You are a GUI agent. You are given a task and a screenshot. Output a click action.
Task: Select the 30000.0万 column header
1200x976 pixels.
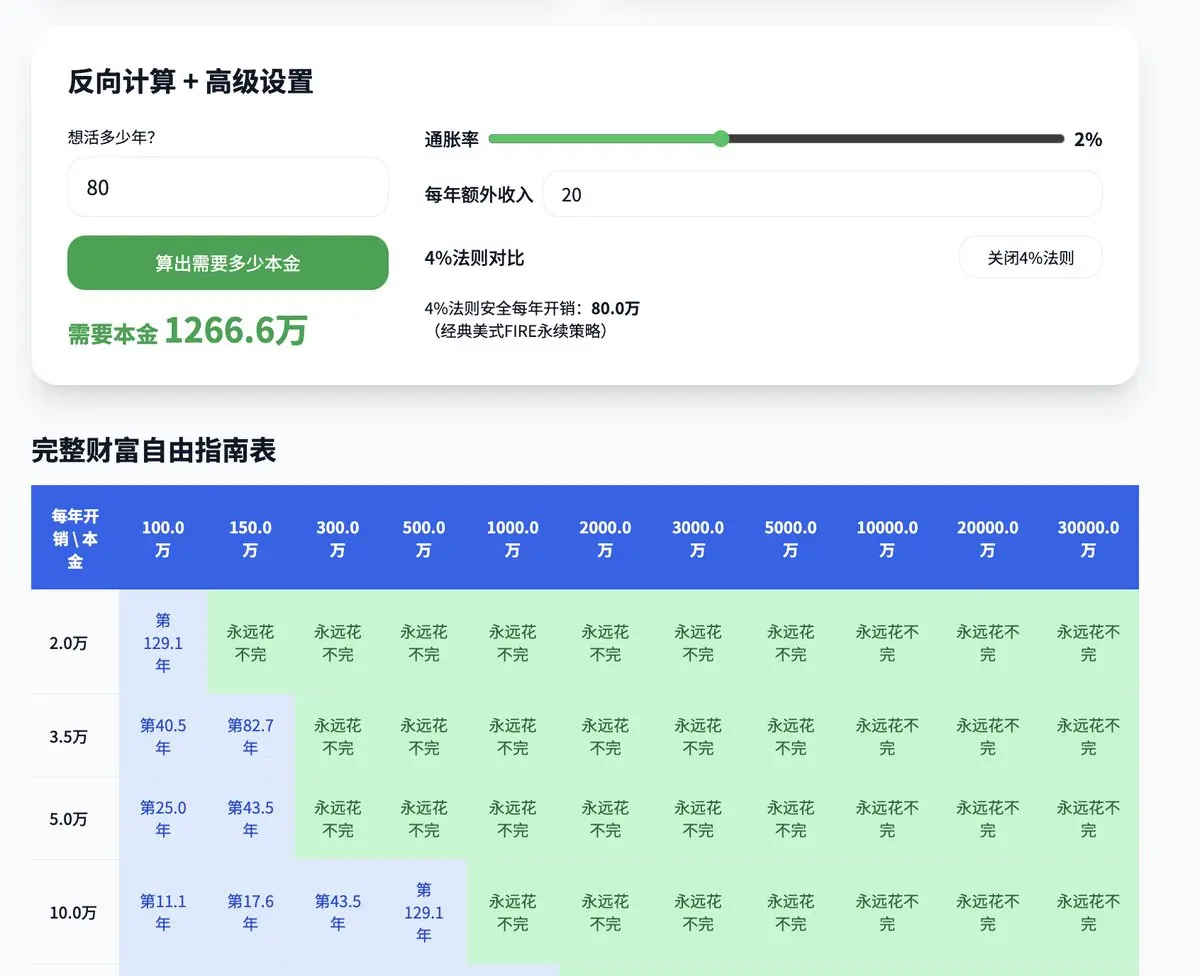coord(1088,538)
